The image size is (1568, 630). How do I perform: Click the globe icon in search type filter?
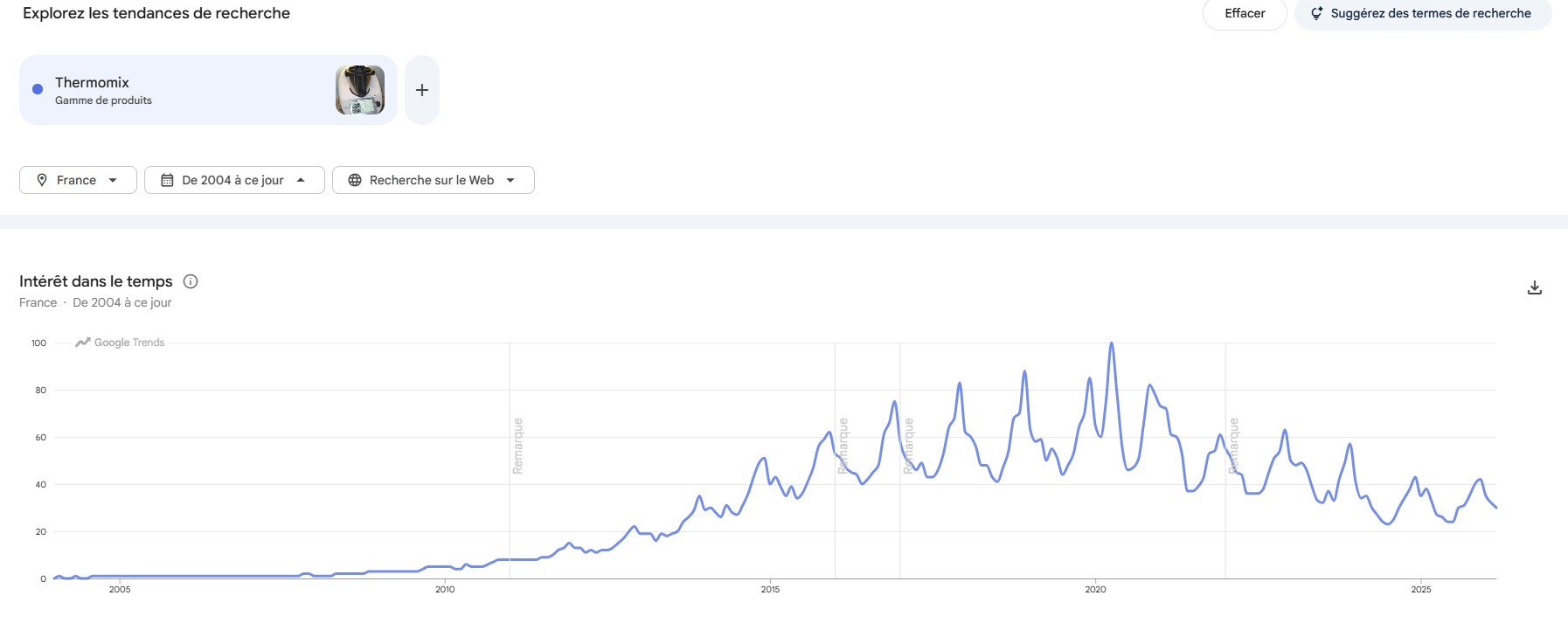(355, 180)
